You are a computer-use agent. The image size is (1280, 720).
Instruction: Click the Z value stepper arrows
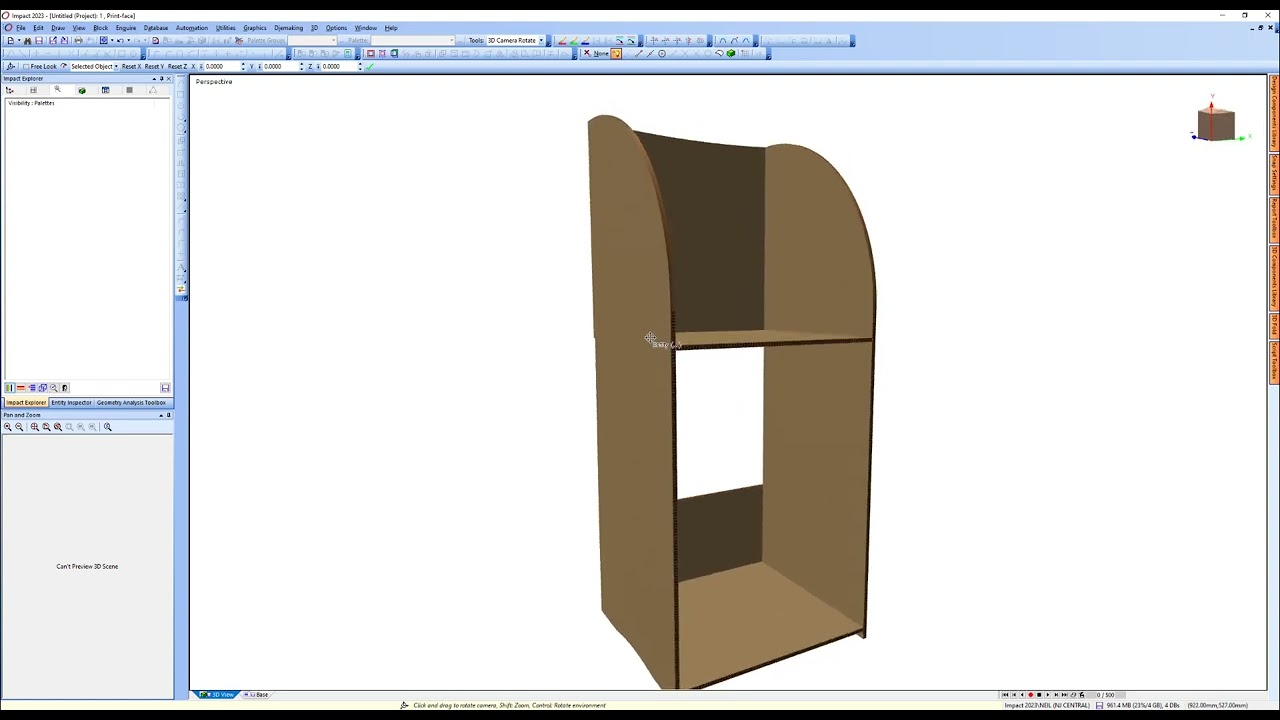359,66
